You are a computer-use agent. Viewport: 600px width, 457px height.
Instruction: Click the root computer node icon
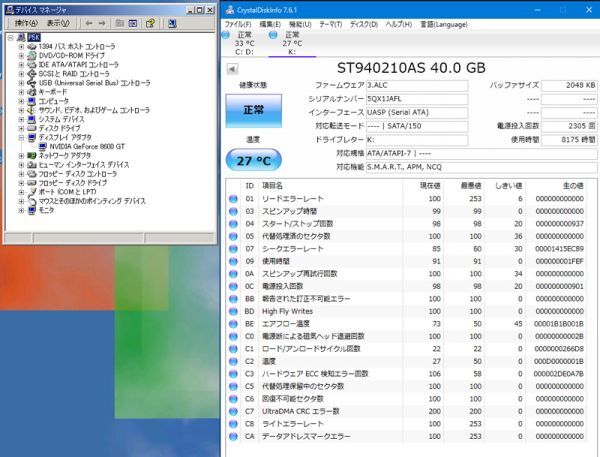(x=21, y=38)
